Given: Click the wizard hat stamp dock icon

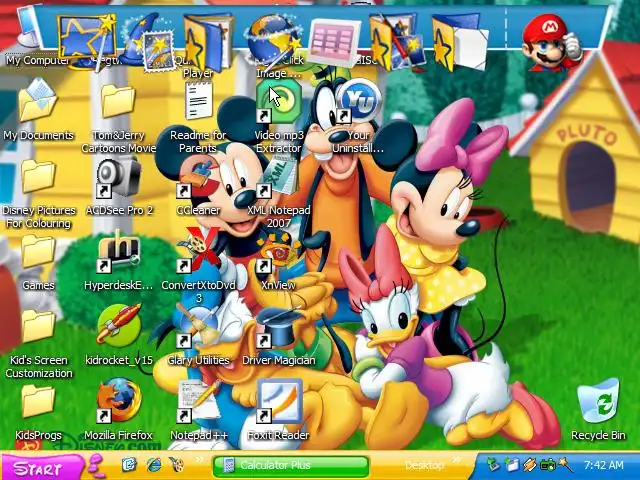Looking at the screenshot, I should click(x=149, y=42).
